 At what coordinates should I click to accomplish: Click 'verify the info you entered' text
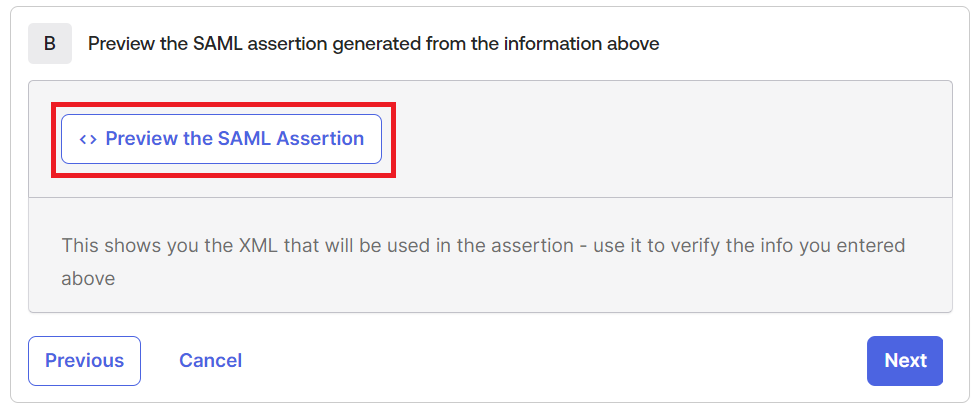pyautogui.click(x=780, y=245)
